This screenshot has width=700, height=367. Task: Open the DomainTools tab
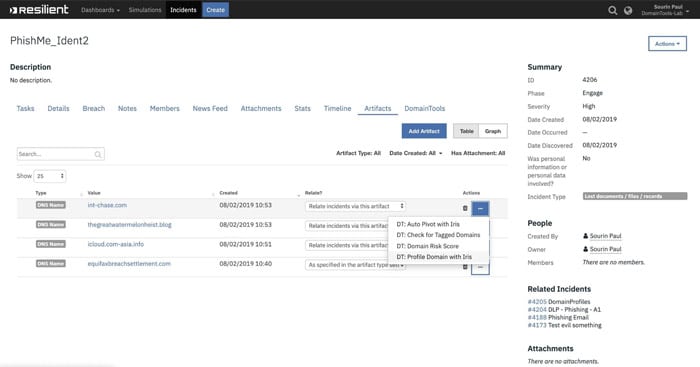[x=425, y=108]
